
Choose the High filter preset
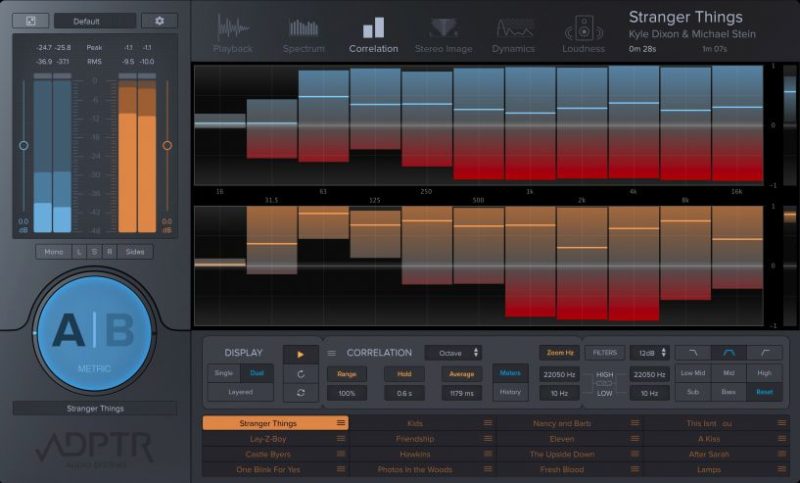coord(764,373)
